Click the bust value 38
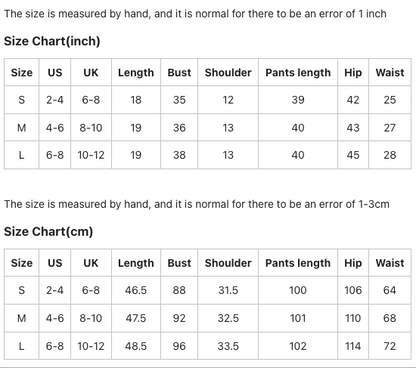 [x=179, y=155]
